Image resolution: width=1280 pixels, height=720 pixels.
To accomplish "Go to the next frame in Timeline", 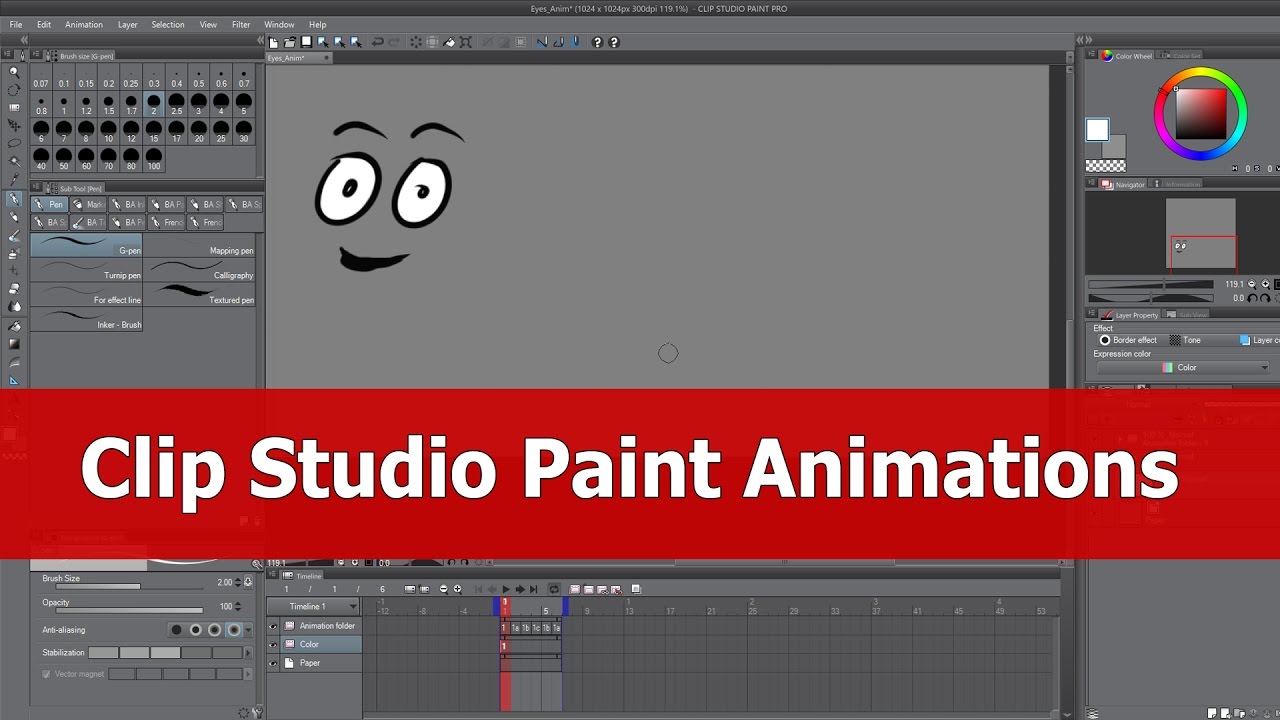I will click(x=520, y=589).
